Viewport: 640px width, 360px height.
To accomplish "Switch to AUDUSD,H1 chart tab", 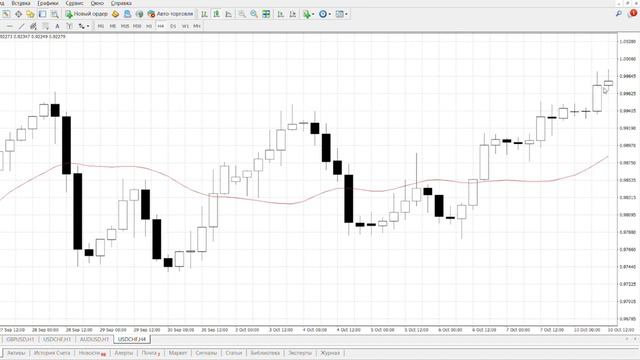I will coord(94,339).
